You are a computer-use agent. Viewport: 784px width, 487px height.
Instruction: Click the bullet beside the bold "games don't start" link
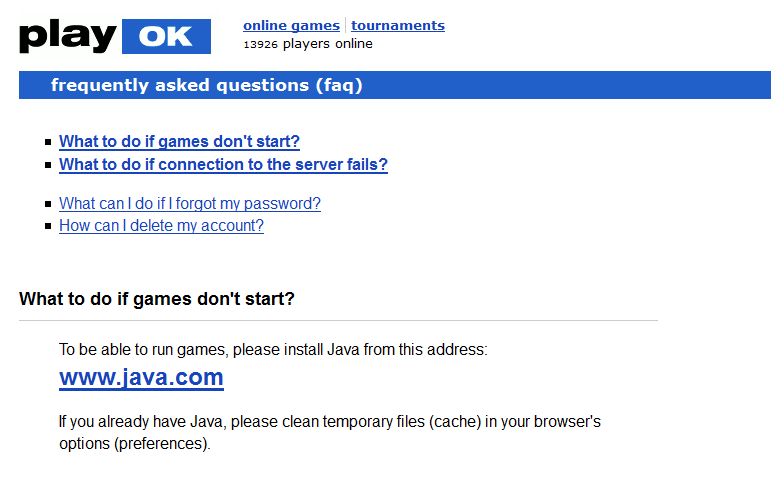(48, 143)
